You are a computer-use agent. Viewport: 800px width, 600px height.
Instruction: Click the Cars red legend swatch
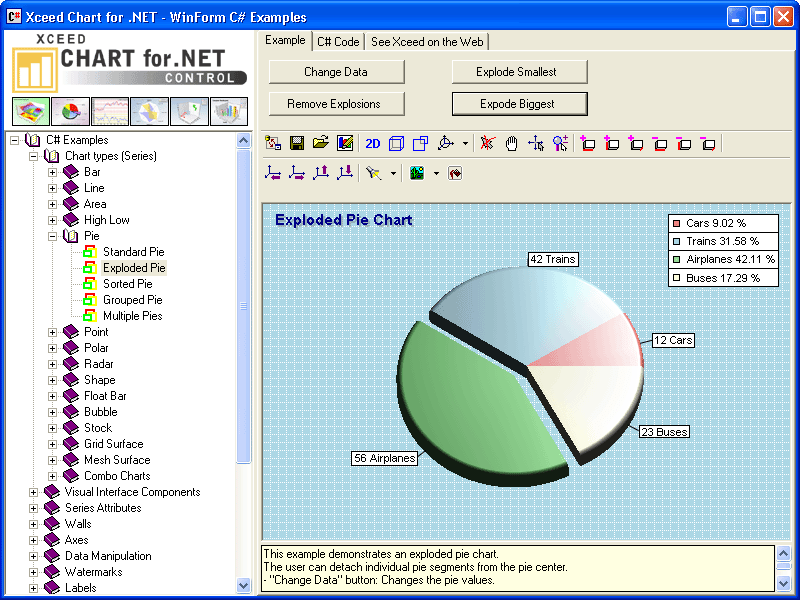(677, 223)
